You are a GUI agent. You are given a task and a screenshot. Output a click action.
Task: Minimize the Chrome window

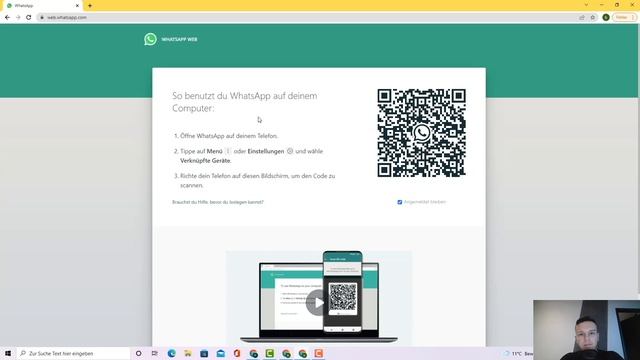602,5
